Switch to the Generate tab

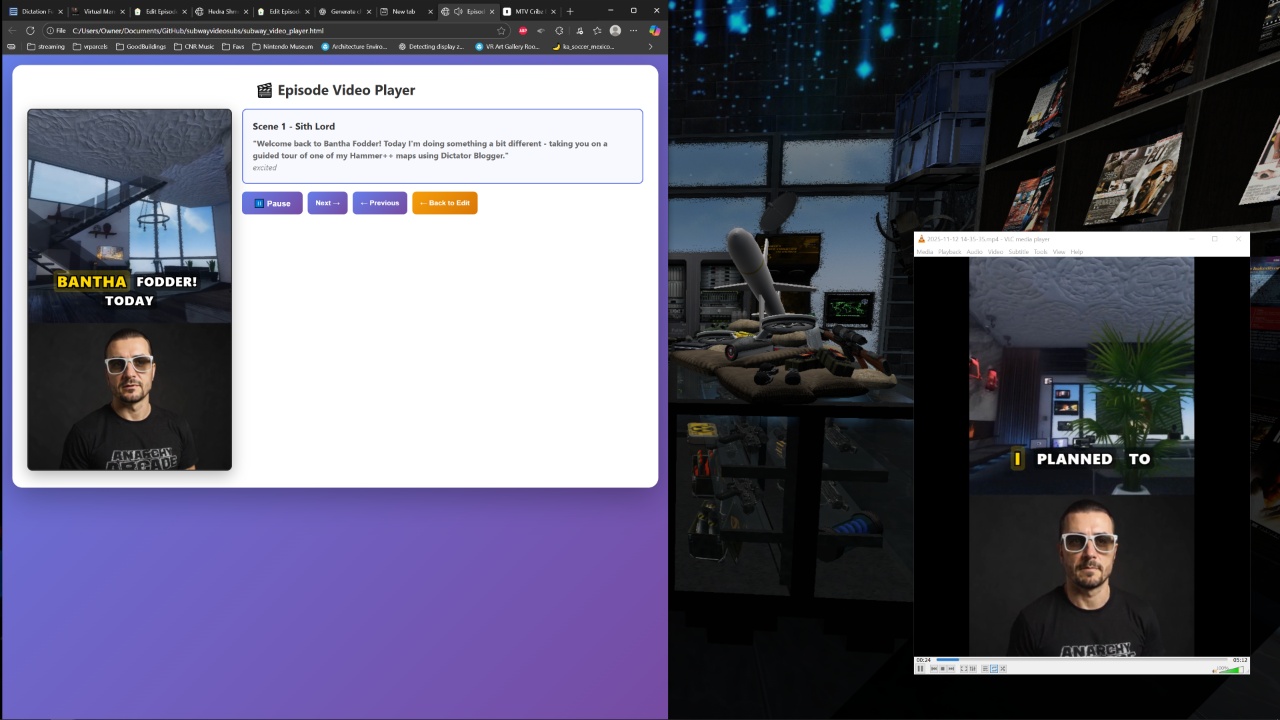pyautogui.click(x=345, y=11)
